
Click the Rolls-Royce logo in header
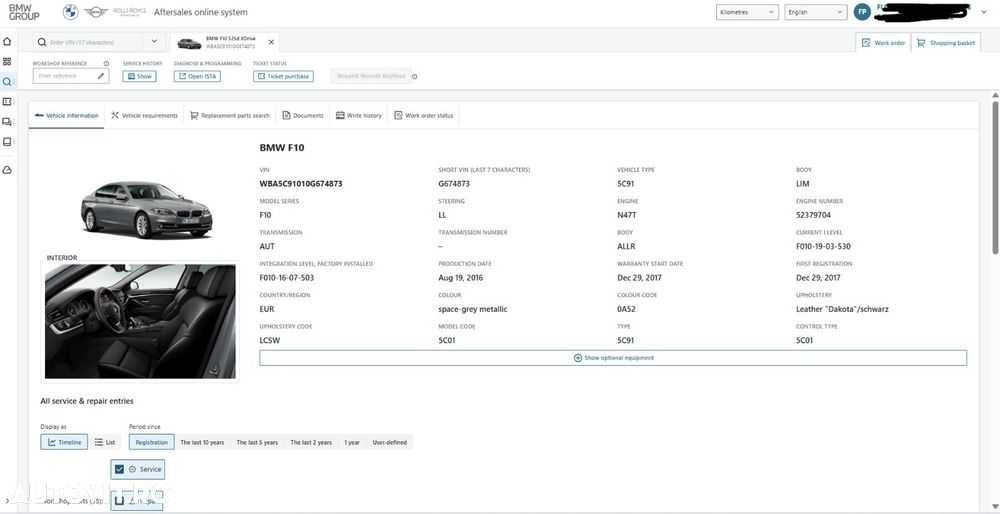tap(129, 11)
